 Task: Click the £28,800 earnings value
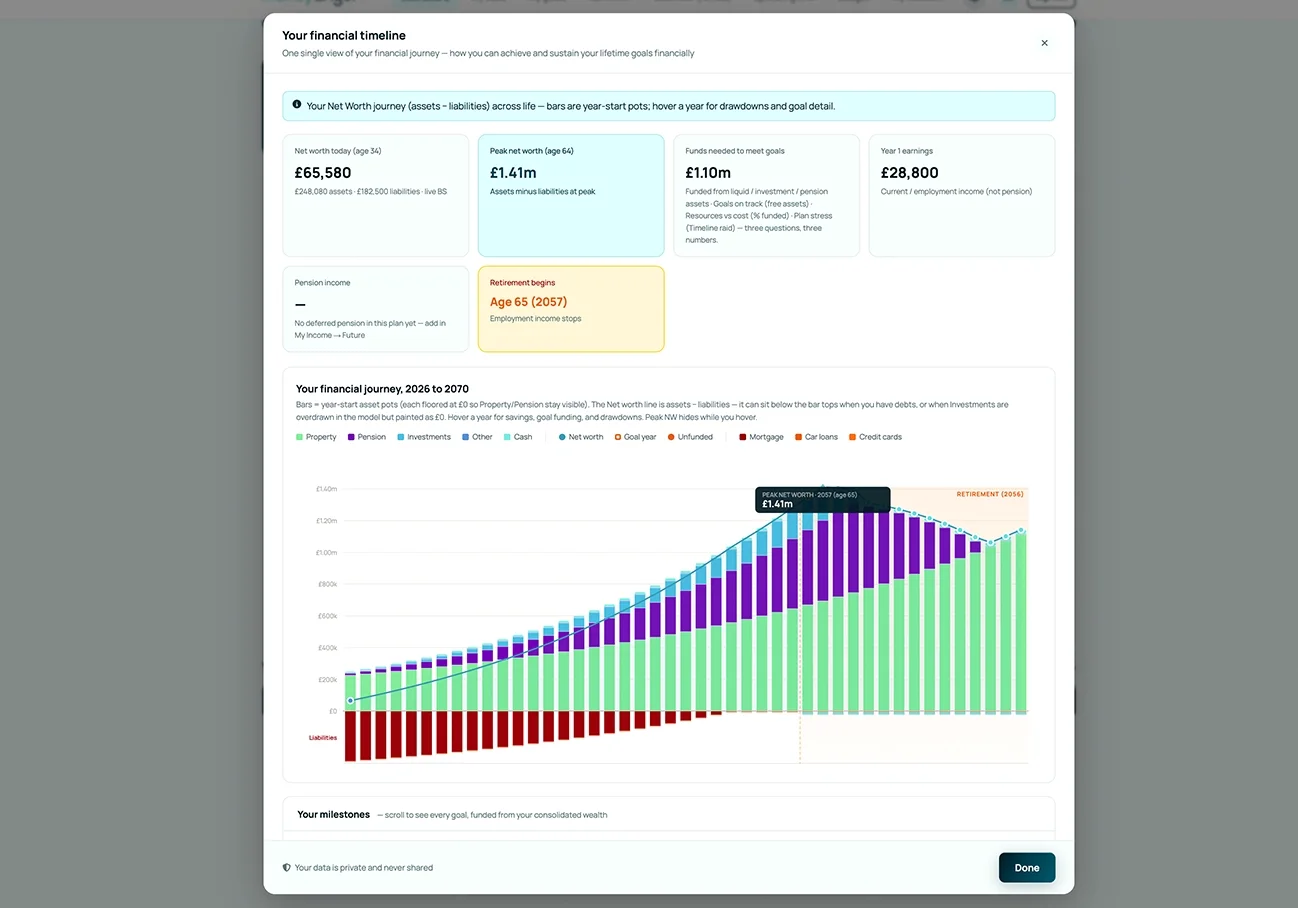(909, 173)
